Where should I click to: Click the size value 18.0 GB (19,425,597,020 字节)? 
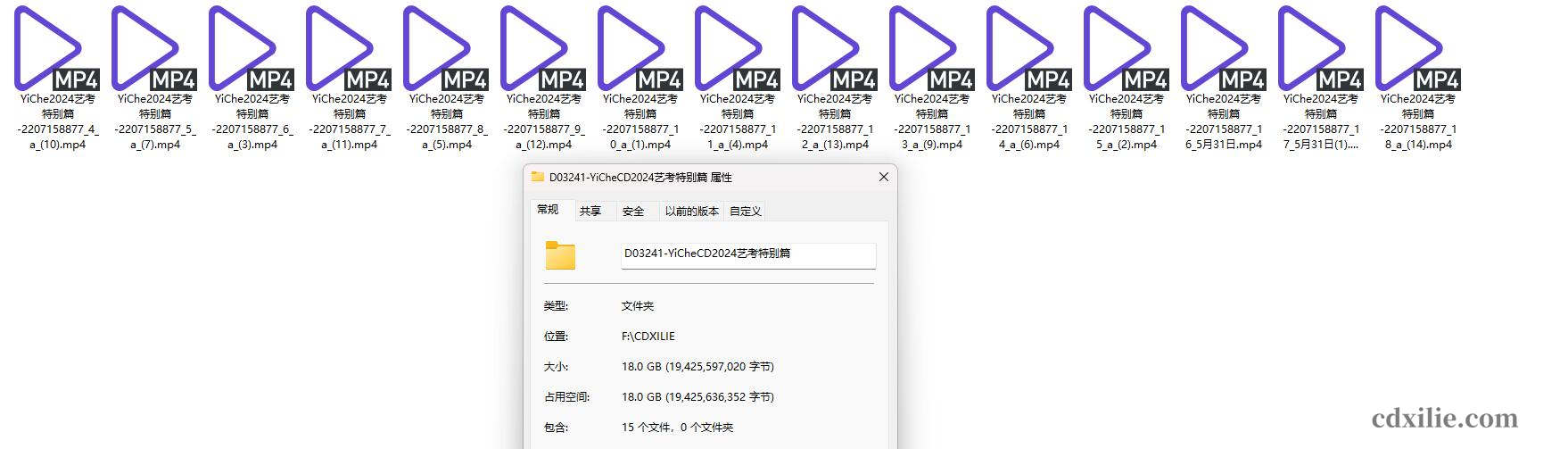[697, 367]
